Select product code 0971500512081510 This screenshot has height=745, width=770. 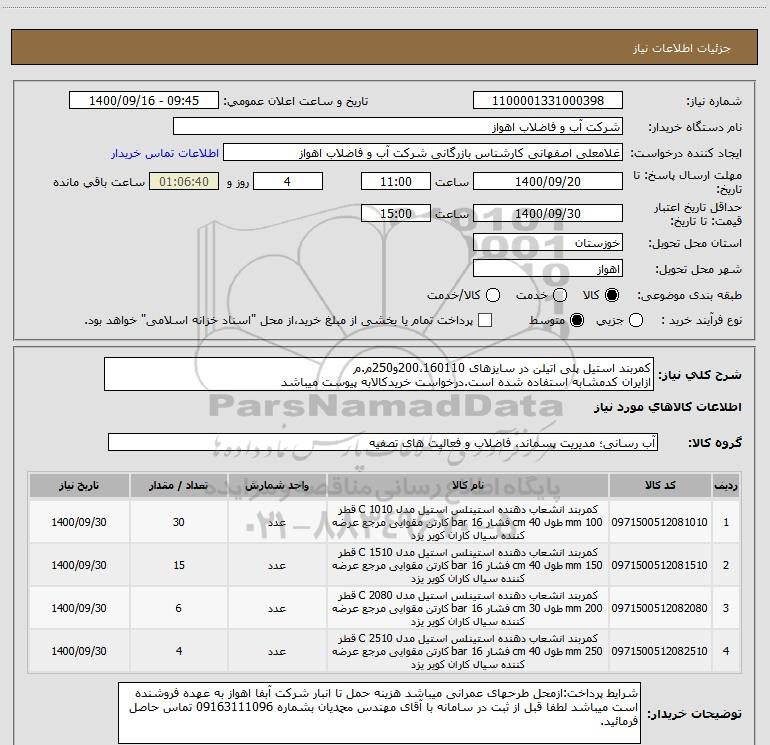659,565
